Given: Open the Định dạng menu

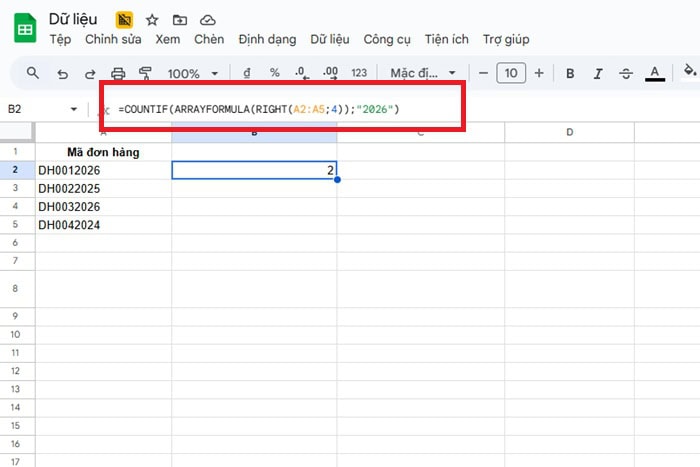Looking at the screenshot, I should (x=267, y=40).
